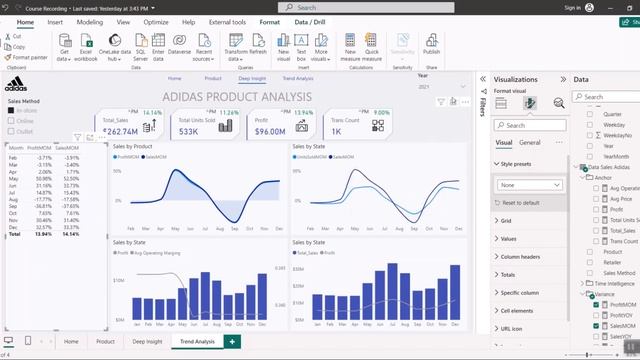Check the Online sales method option
The image size is (640, 360).
[11, 121]
